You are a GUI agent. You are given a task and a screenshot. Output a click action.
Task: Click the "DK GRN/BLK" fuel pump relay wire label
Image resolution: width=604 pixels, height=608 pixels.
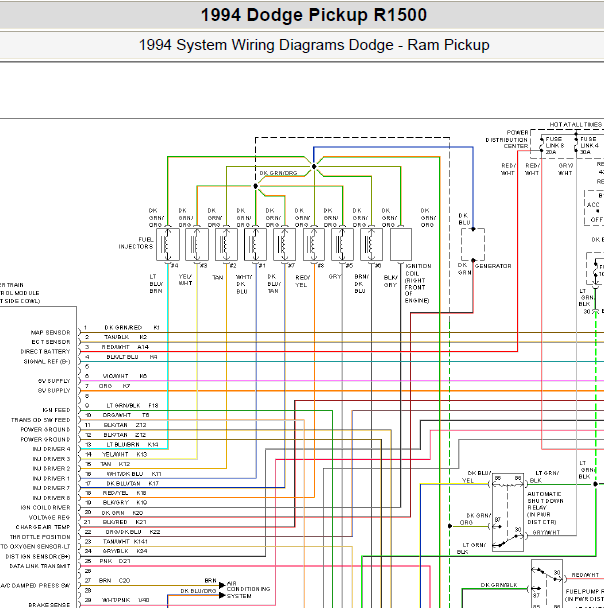pos(499,585)
